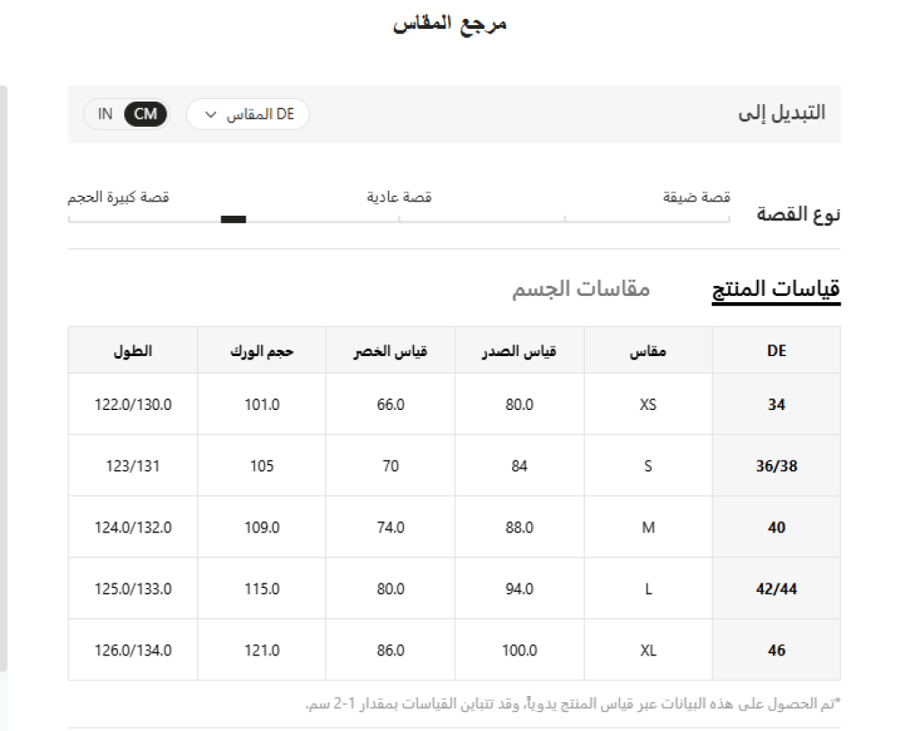
Task: Click the 88.0 chest value
Action: (x=519, y=527)
